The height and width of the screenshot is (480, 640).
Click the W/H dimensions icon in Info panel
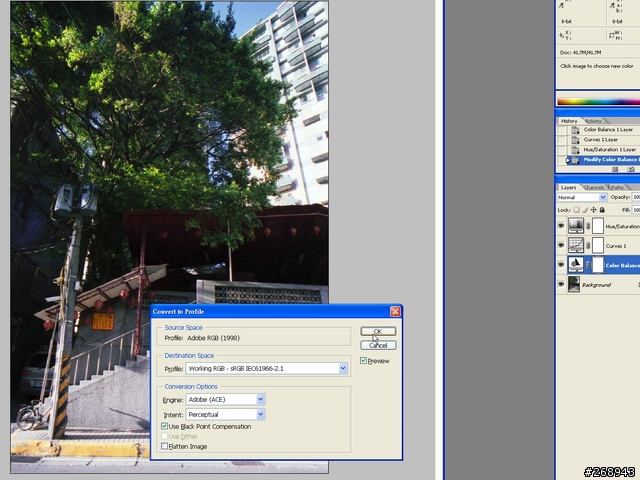[x=612, y=36]
